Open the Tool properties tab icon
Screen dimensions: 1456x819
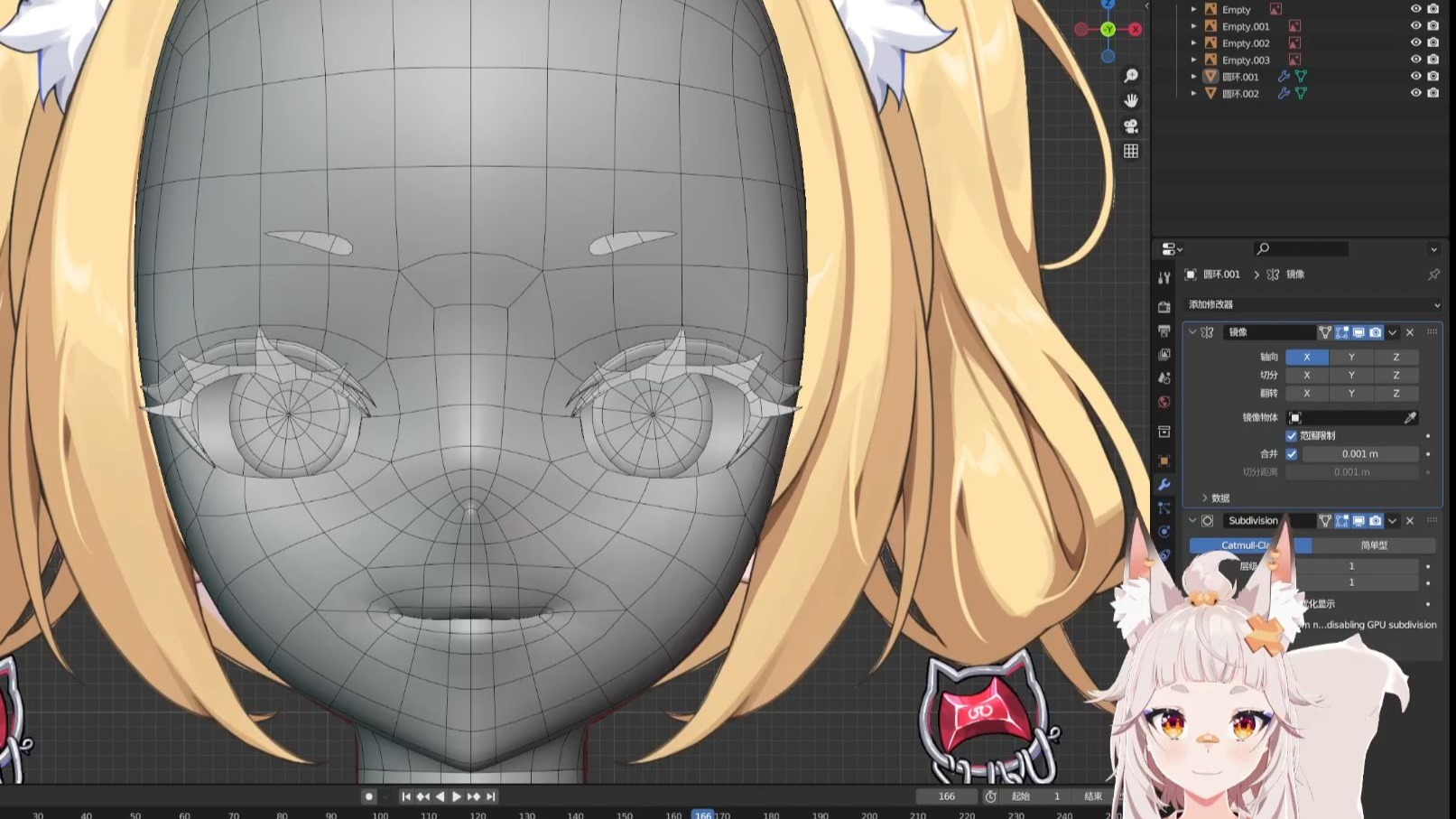(1164, 277)
